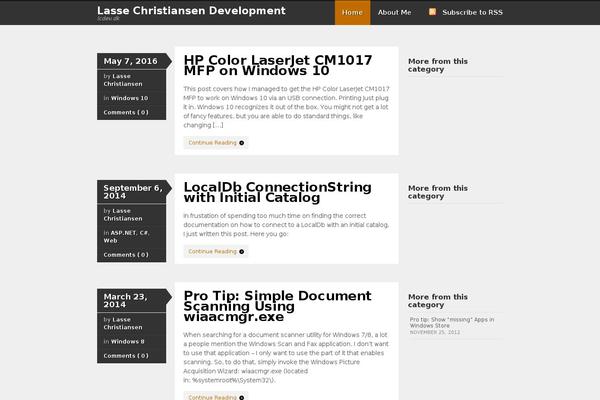Image resolution: width=600 pixels, height=400 pixels.
Task: Click Continue Reading under HP LaserJet post
Action: click(x=216, y=143)
